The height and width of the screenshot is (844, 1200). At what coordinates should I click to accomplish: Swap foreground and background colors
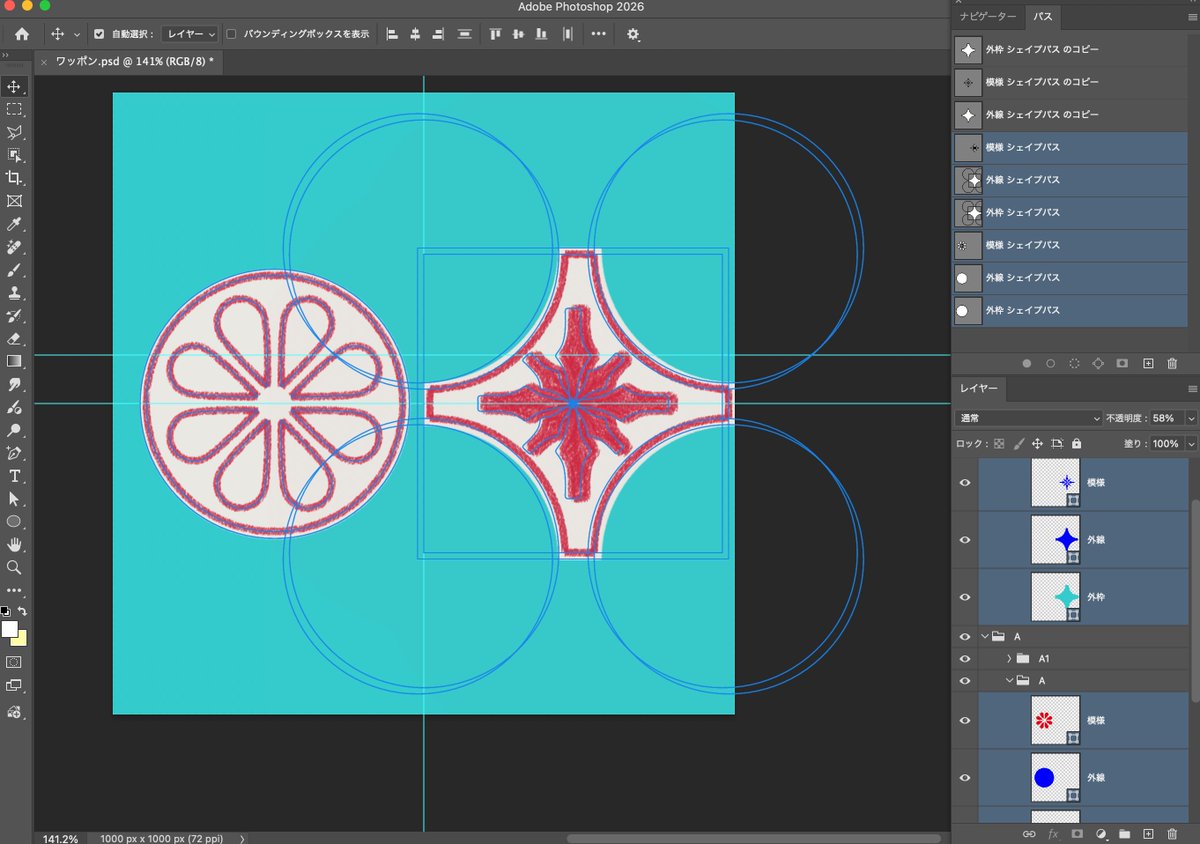point(22,611)
